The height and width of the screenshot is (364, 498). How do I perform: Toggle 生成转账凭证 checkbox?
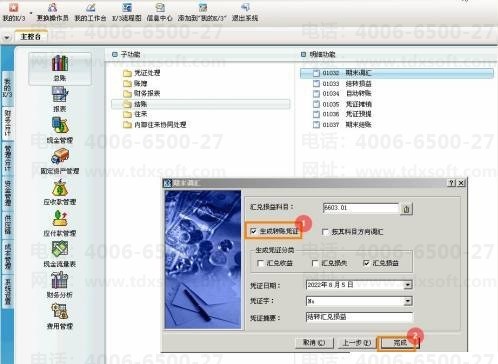click(253, 231)
